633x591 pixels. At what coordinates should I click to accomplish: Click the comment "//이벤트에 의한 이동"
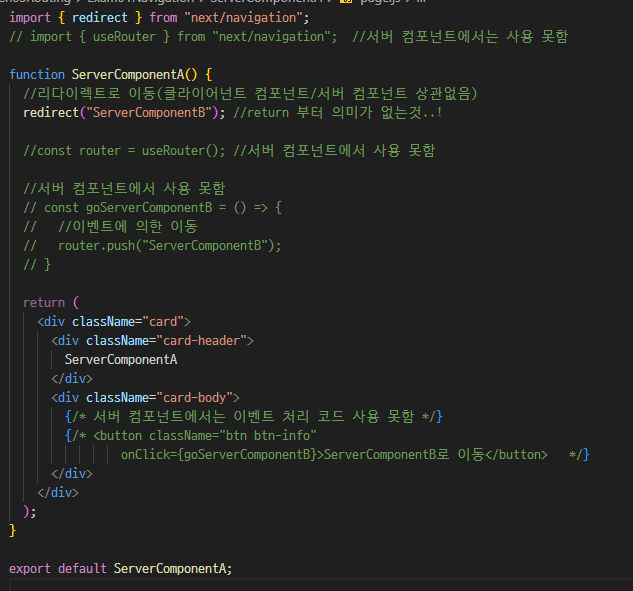tap(128, 226)
